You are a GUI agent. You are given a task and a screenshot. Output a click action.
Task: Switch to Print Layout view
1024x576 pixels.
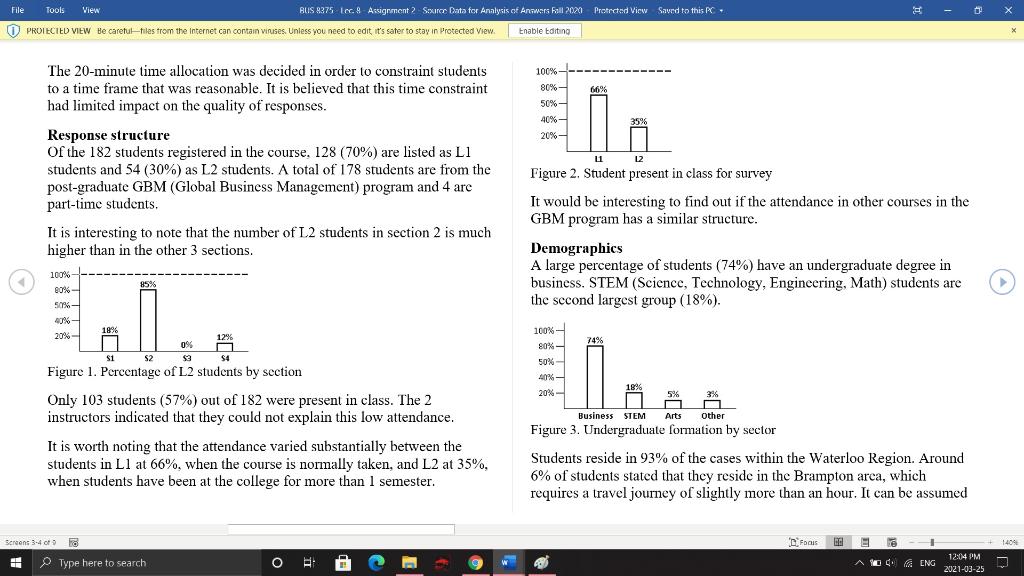[864, 541]
